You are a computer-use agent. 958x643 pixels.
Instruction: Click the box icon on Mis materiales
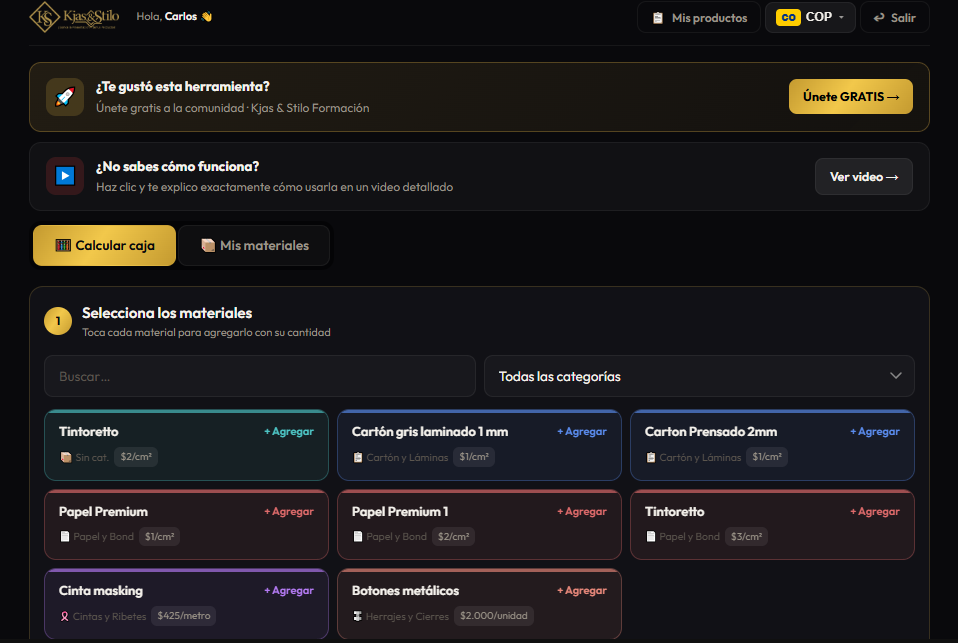208,245
